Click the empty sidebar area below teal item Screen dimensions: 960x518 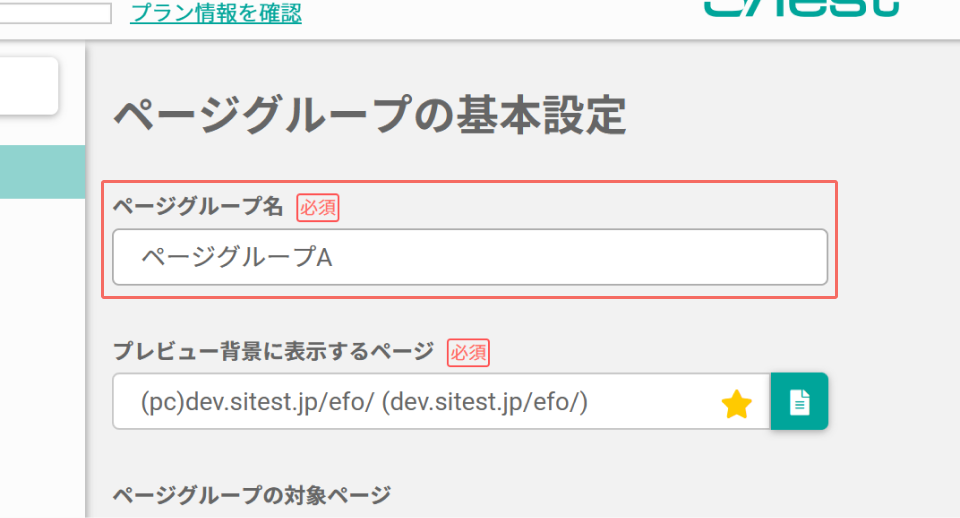(x=42, y=358)
